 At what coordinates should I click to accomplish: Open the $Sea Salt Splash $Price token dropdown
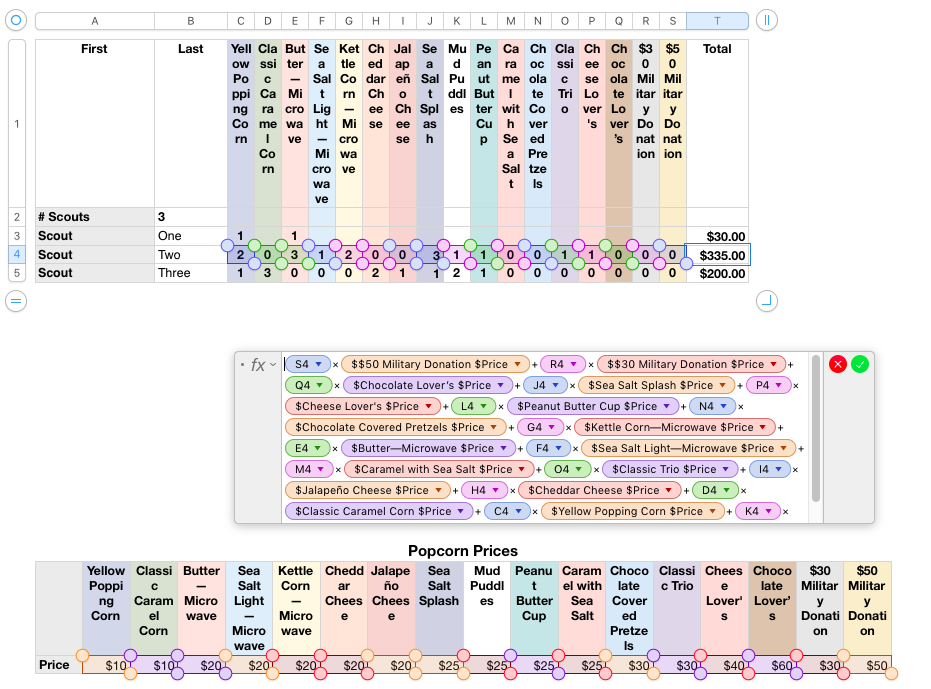723,385
